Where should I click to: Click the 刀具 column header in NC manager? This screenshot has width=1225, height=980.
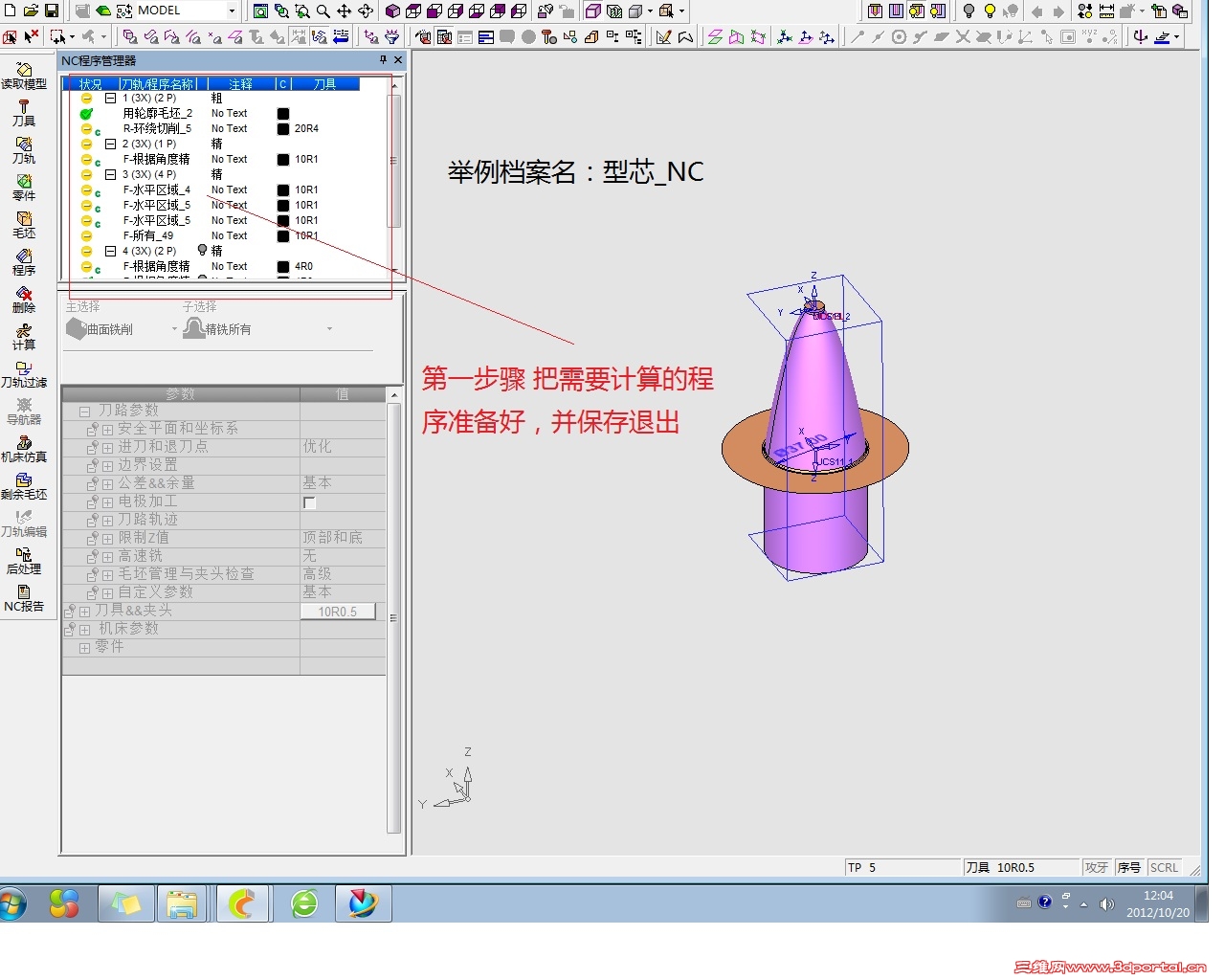click(x=325, y=84)
